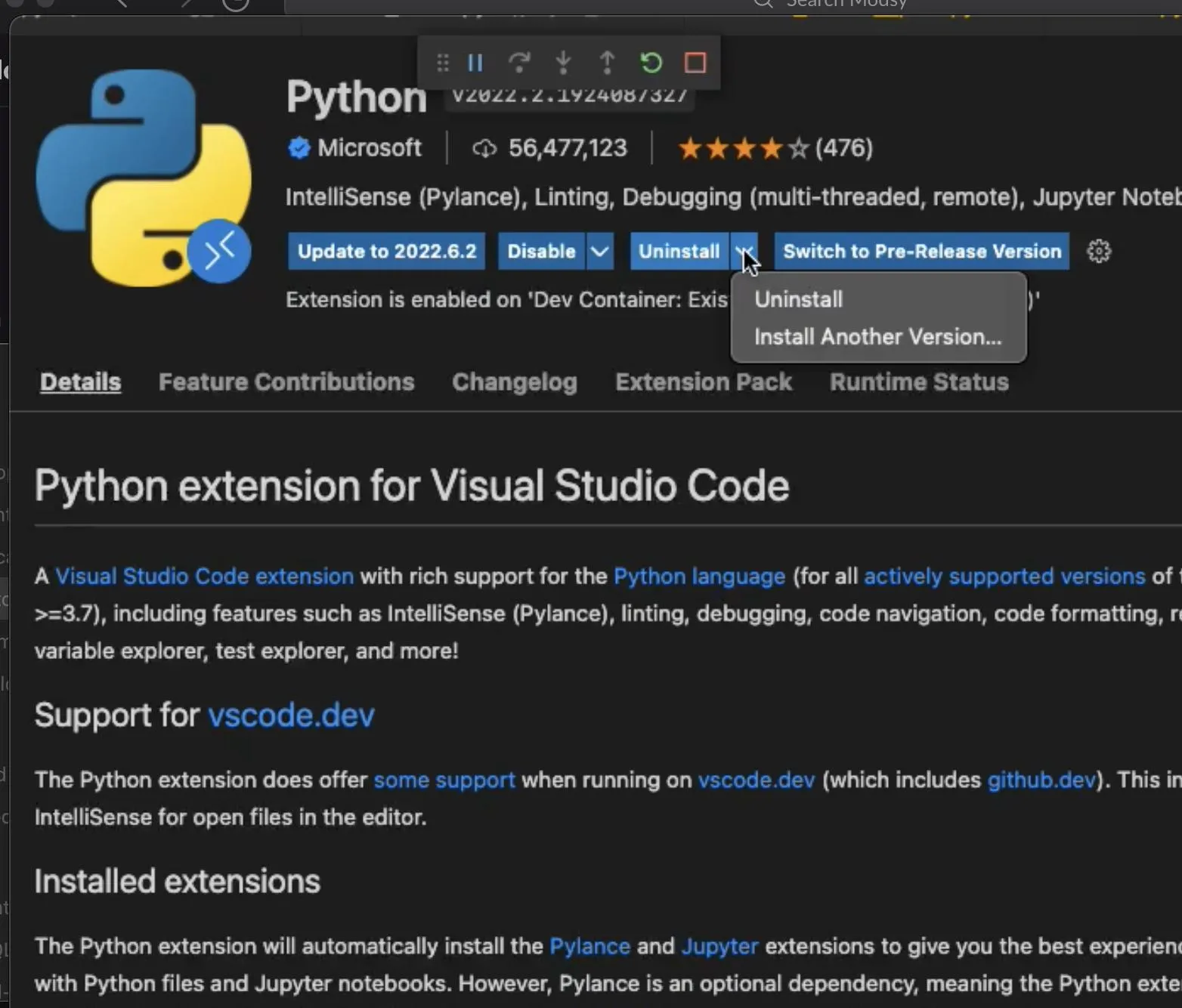Open the Changelog tab
Screen dimensions: 1182x1008
coord(514,382)
